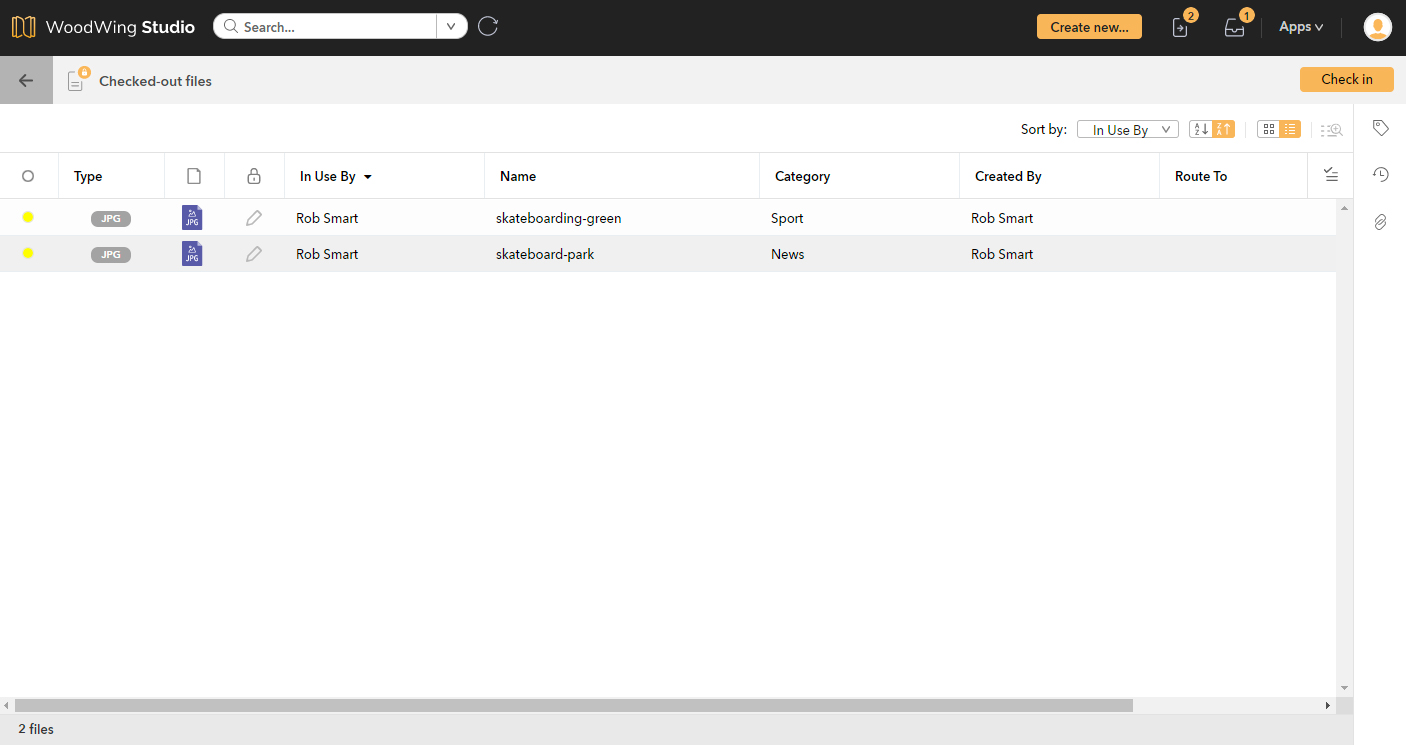Click the Check in button
Screen dimensions: 1406x745
pos(1347,80)
